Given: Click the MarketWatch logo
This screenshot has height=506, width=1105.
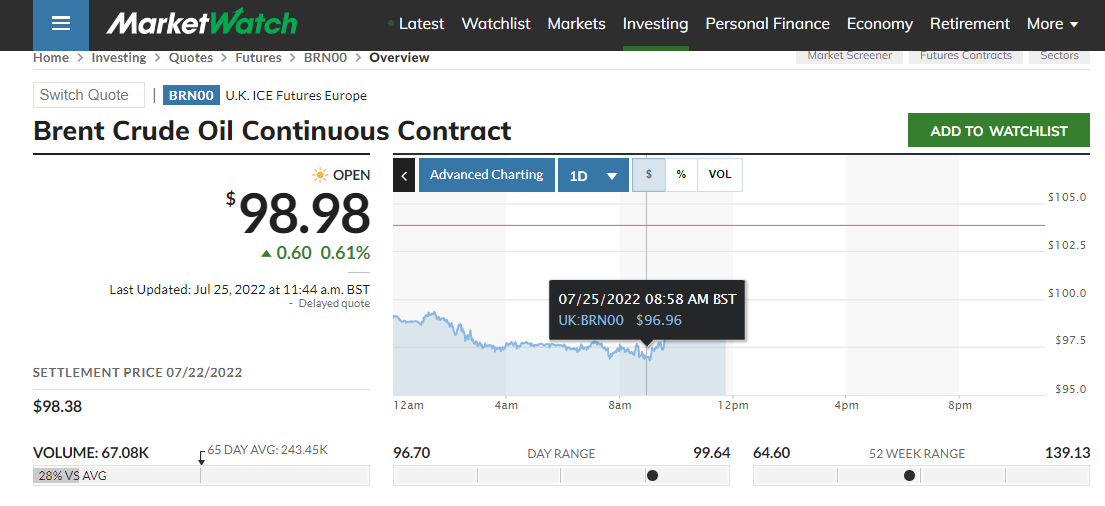Looking at the screenshot, I should 202,23.
